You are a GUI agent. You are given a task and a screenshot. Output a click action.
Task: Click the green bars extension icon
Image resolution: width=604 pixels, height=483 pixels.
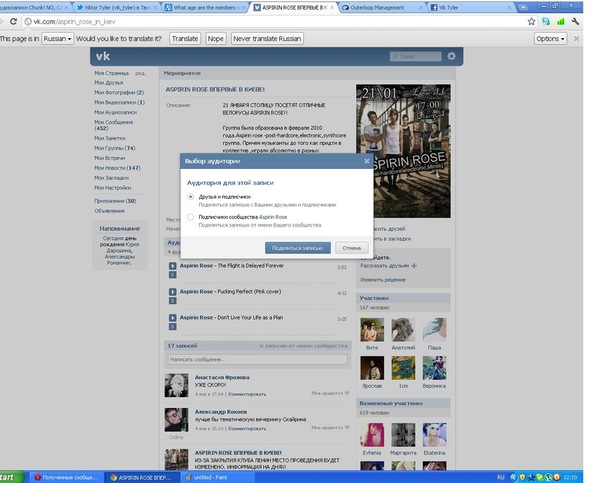[560, 22]
